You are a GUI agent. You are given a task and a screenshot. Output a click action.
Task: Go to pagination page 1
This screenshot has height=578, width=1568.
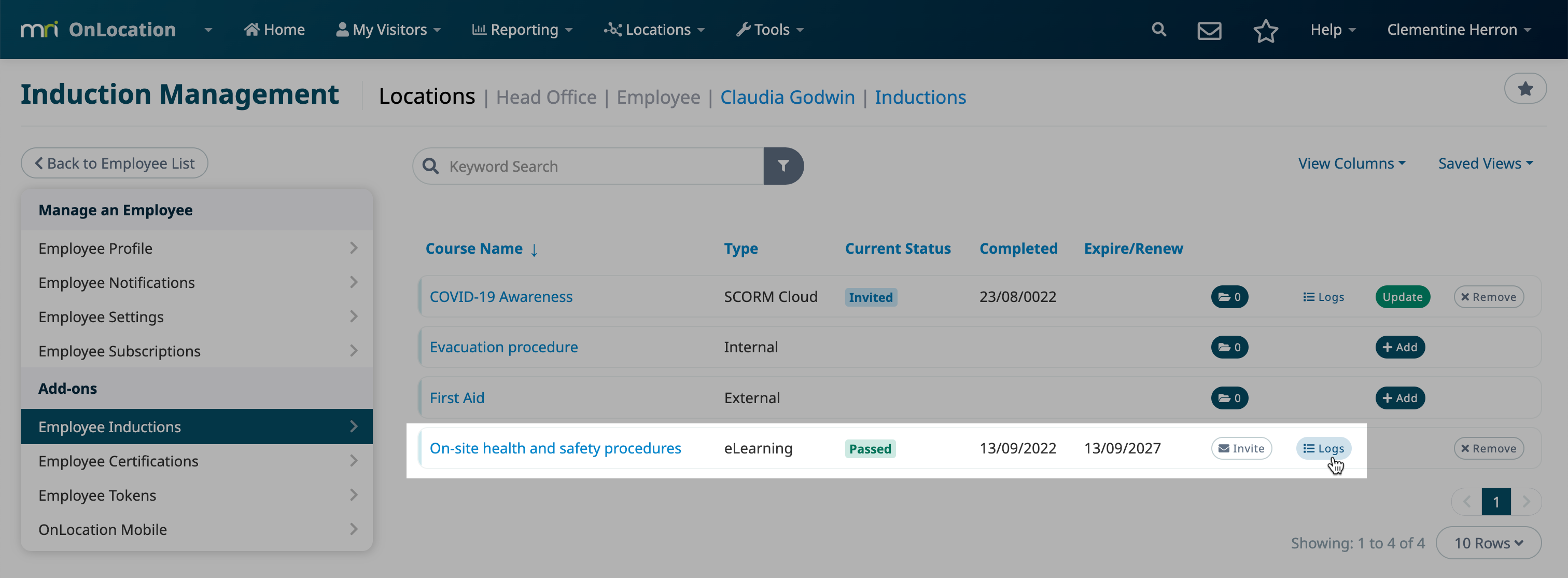tap(1495, 502)
